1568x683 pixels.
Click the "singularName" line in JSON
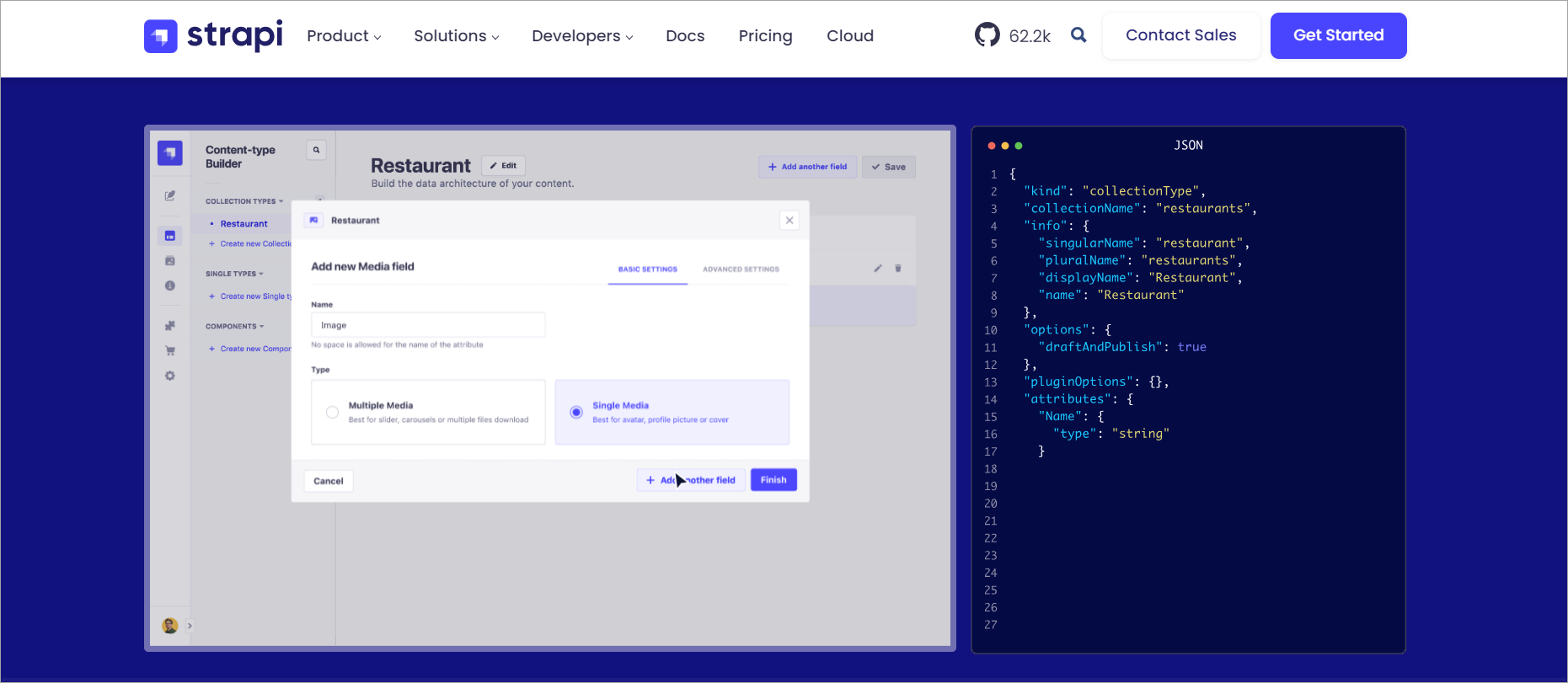(1144, 243)
